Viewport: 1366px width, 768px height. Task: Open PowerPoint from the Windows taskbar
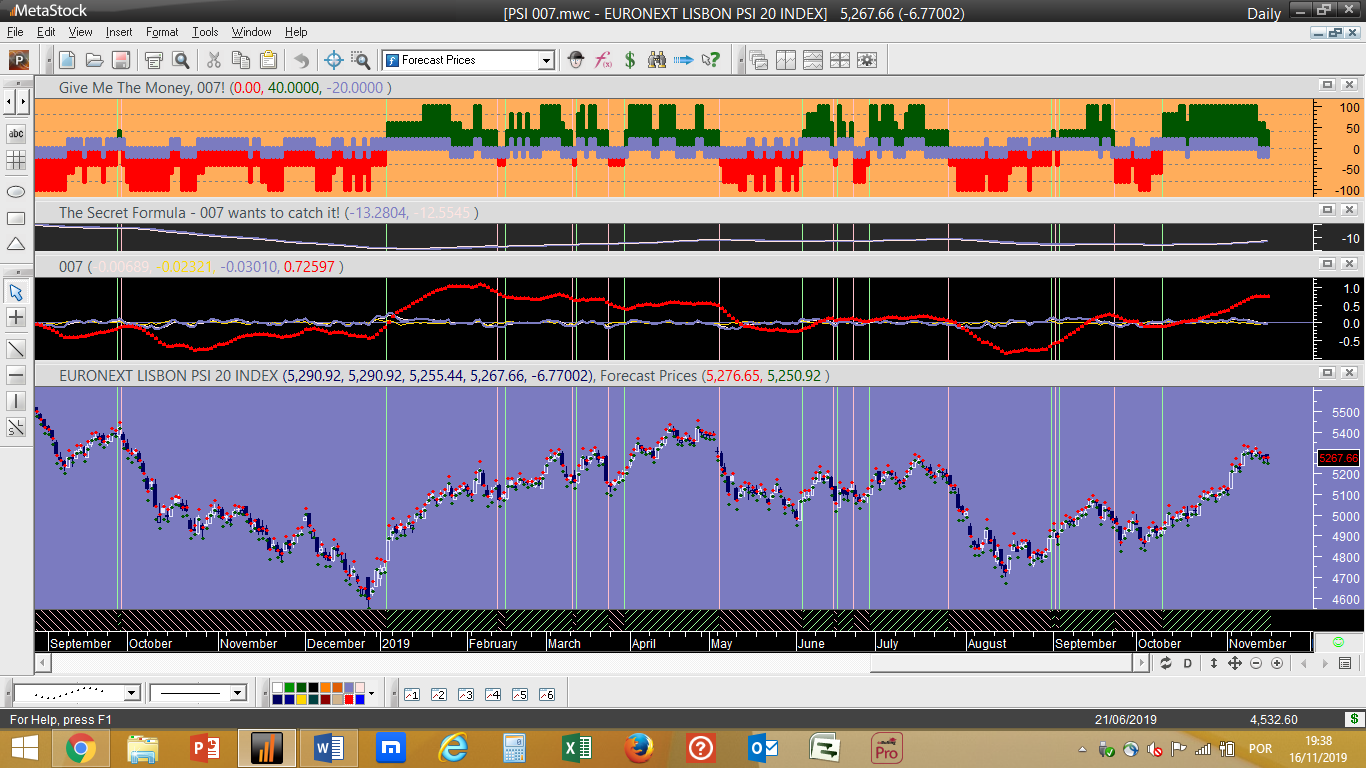204,748
